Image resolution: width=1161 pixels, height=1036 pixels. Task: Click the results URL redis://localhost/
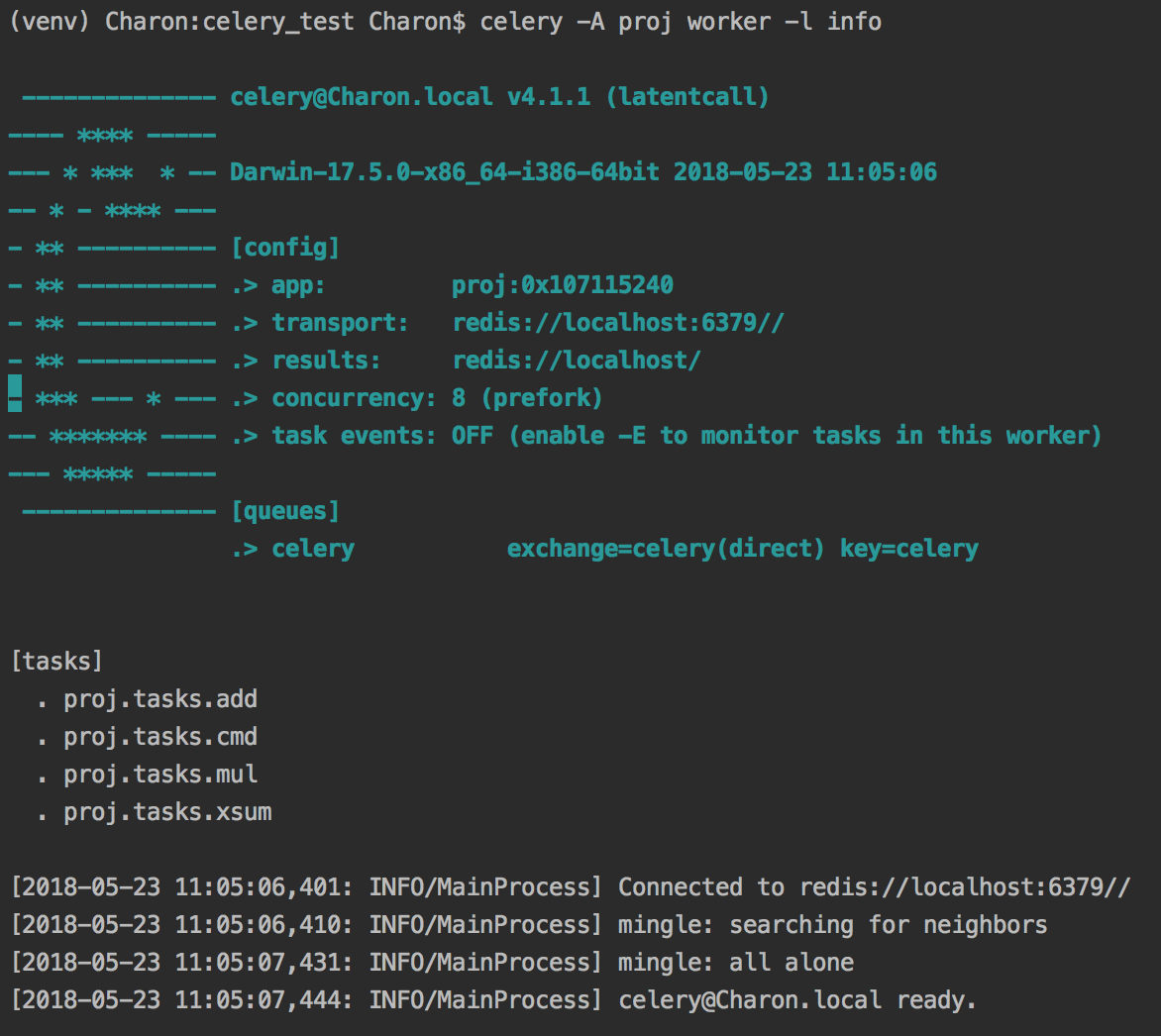(576, 361)
